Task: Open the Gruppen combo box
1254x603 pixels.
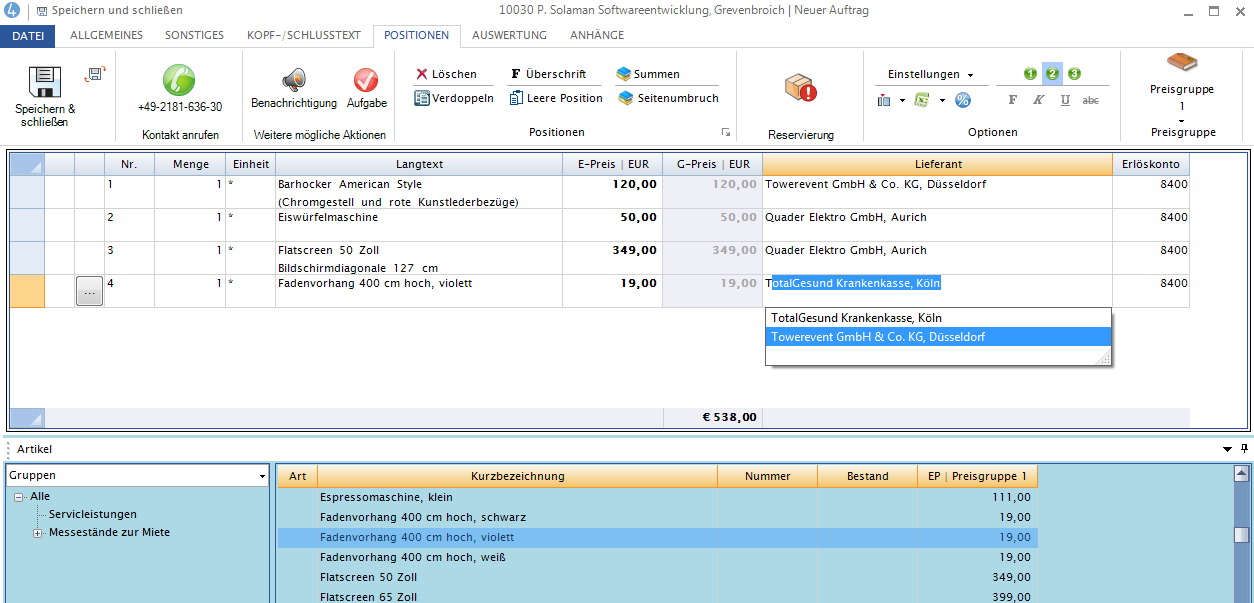Action: [x=137, y=476]
